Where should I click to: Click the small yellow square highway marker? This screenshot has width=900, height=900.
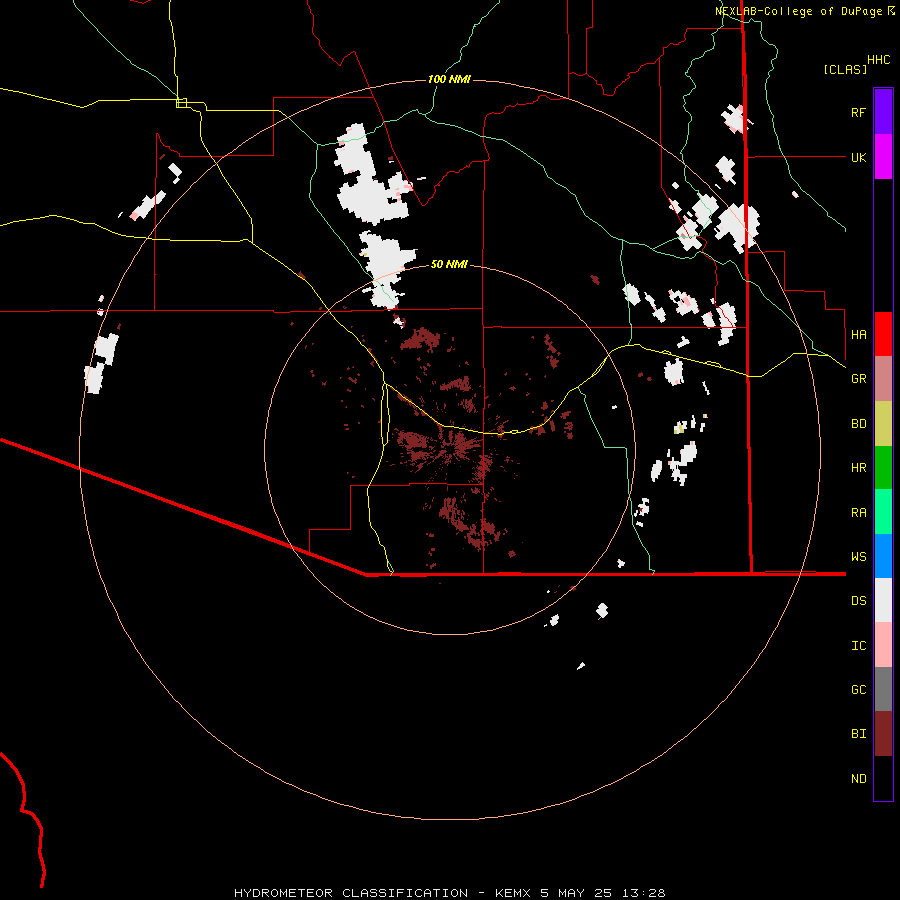tap(181, 103)
